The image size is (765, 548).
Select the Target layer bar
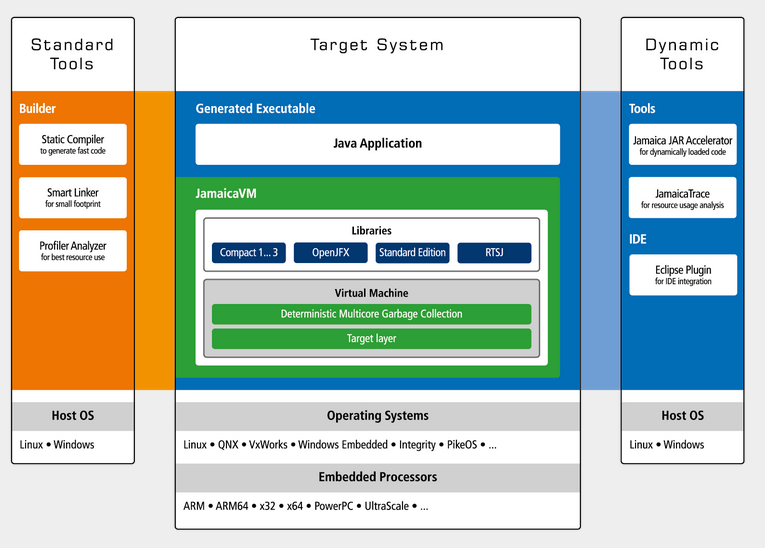371,339
